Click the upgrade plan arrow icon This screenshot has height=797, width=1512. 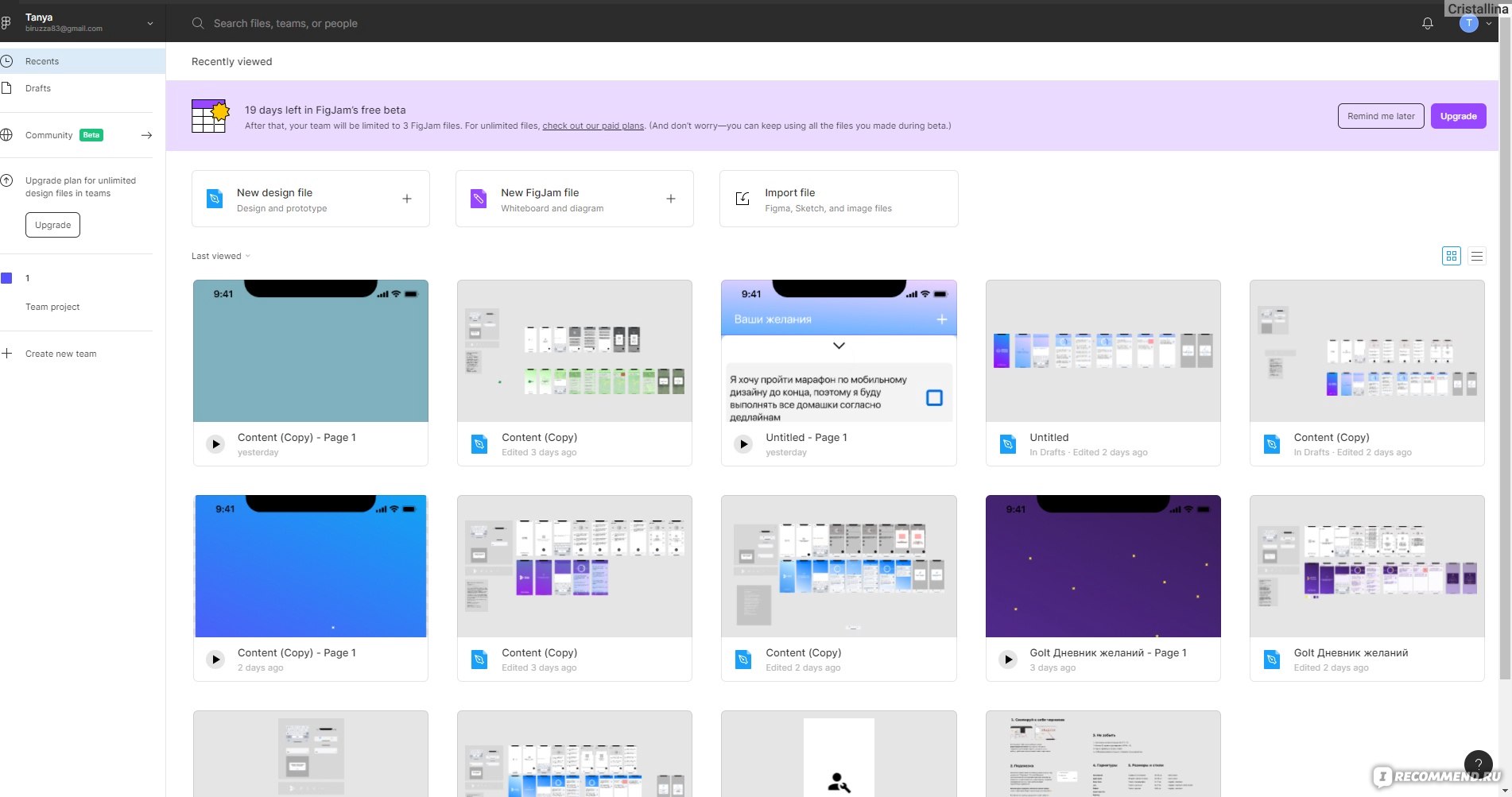coord(6,180)
